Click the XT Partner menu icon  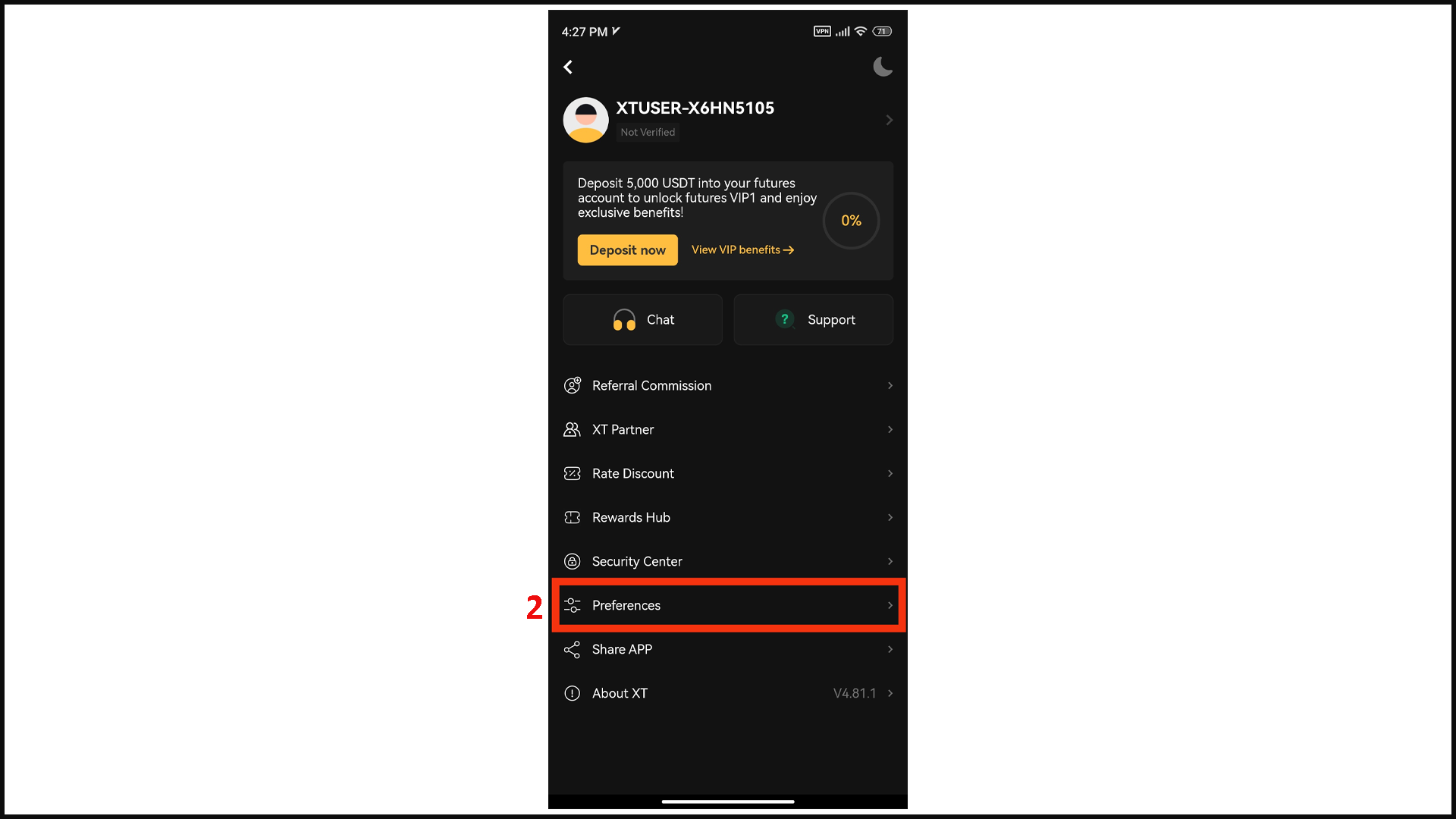571,429
